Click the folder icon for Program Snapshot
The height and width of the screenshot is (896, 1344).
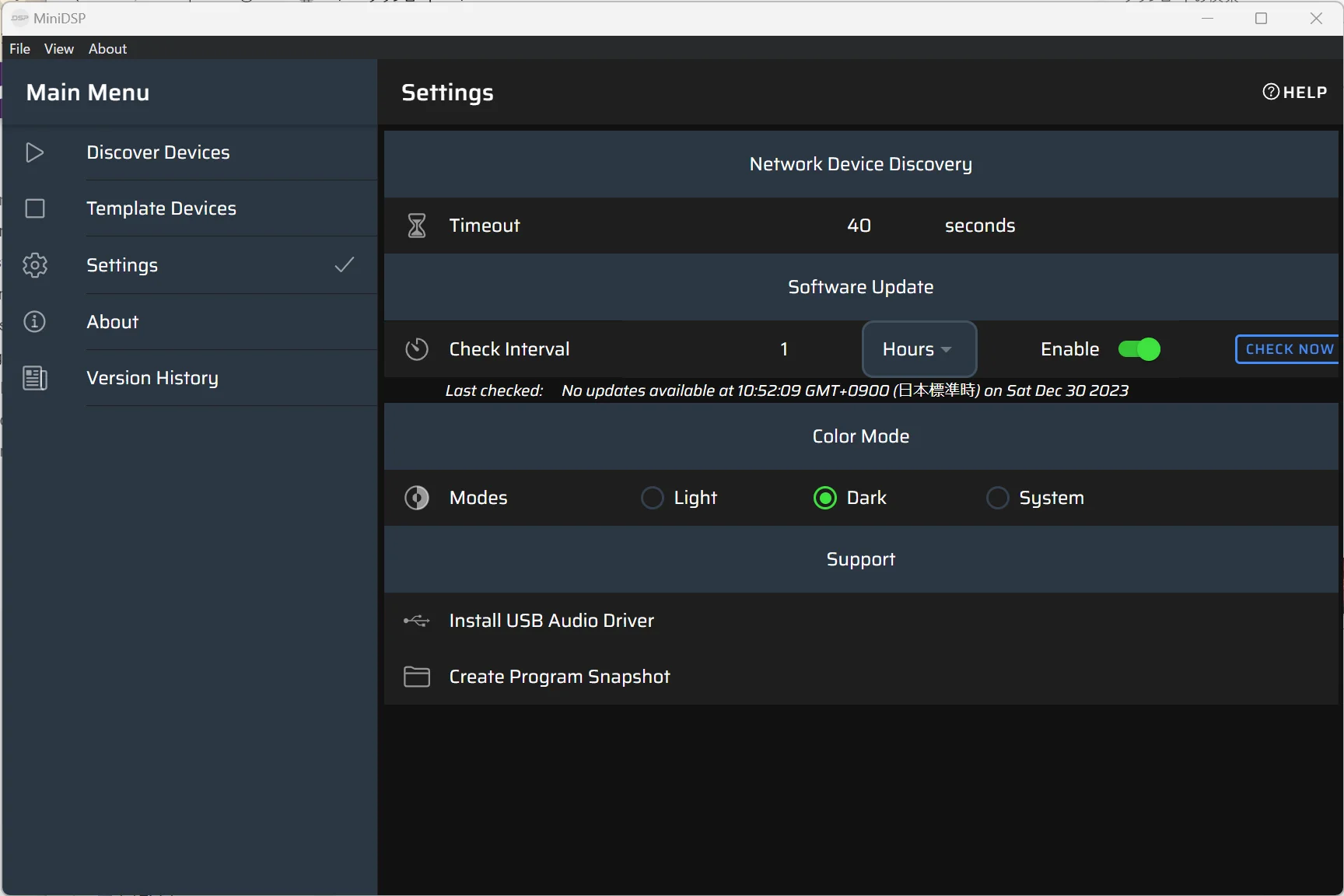tap(417, 677)
